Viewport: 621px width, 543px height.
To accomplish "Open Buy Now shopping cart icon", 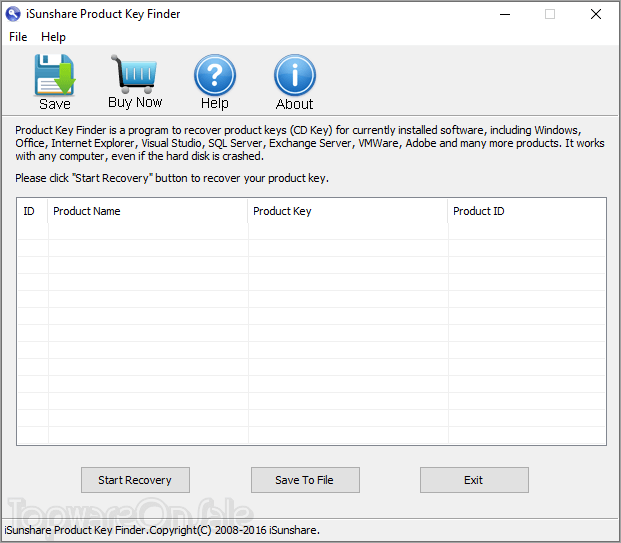I will click(135, 74).
